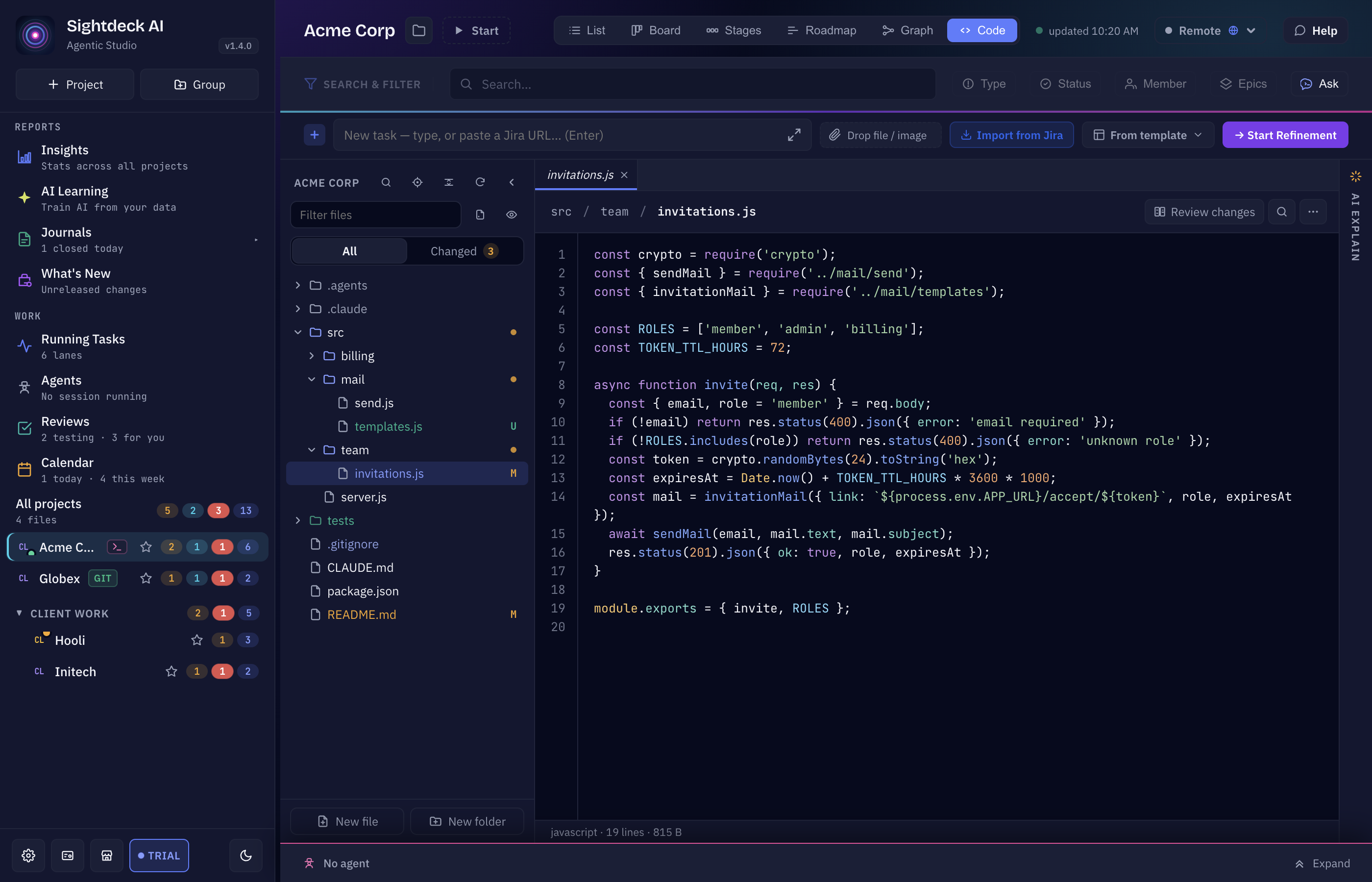The height and width of the screenshot is (882, 1372).
Task: Open AI Explain side panel
Action: point(1355,218)
